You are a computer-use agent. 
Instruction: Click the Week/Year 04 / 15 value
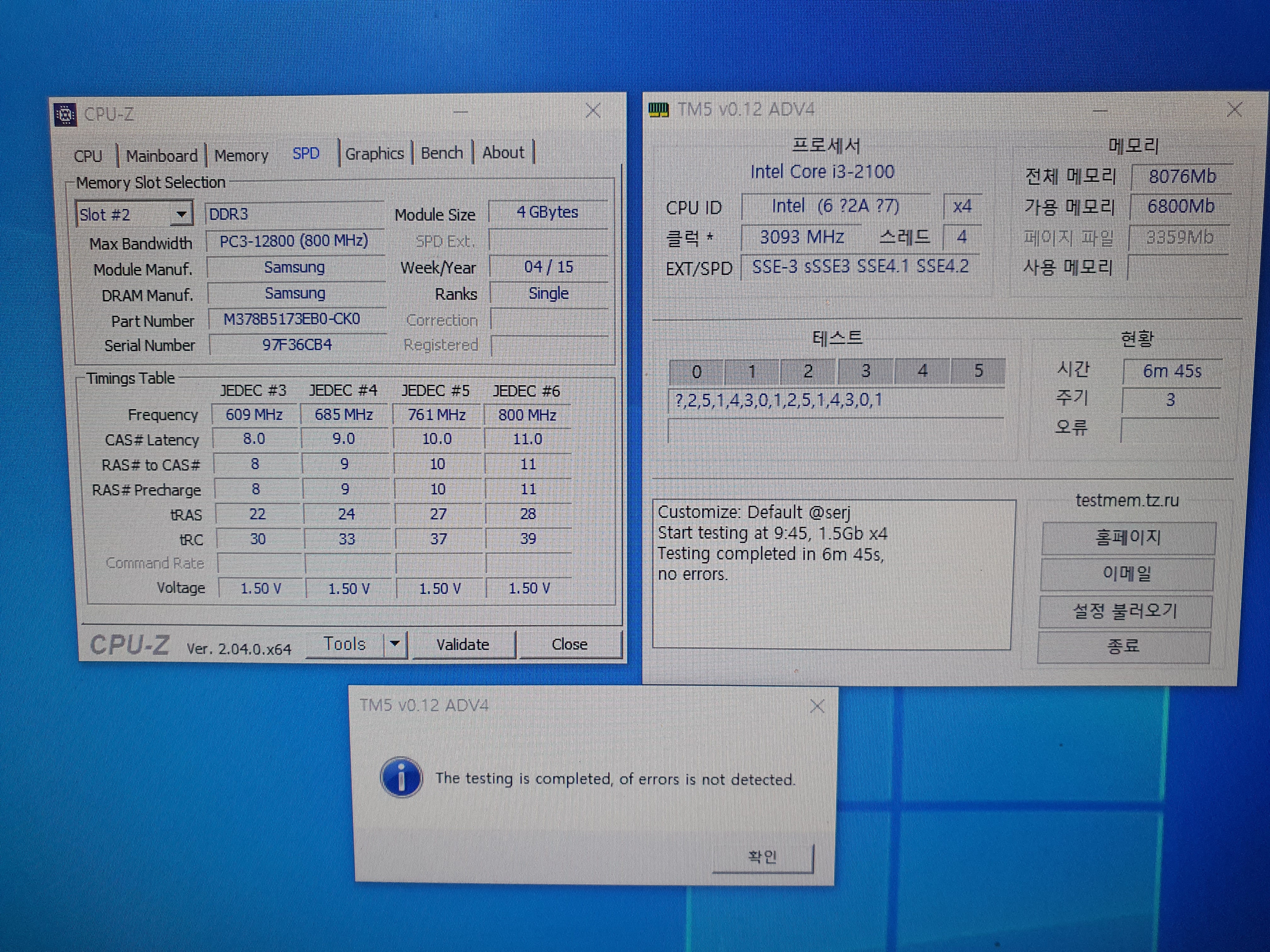548,267
